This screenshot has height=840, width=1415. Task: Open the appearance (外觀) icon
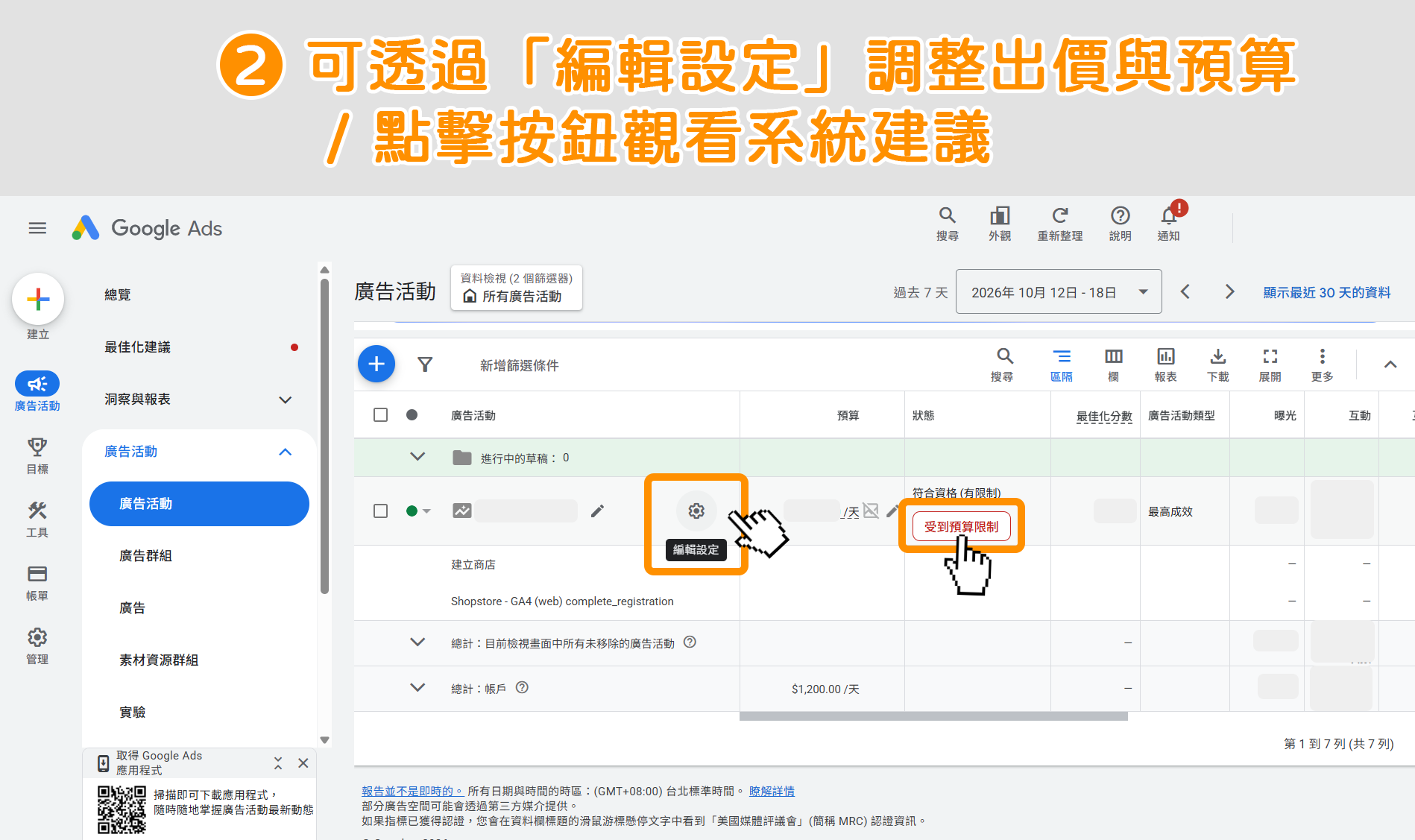point(1000,224)
